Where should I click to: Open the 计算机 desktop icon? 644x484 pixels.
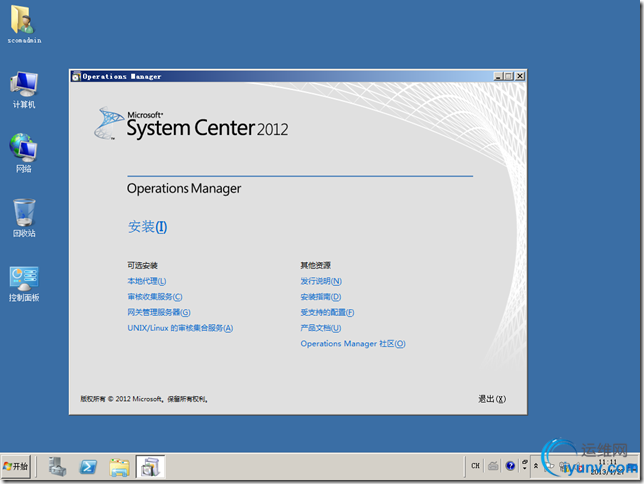(x=24, y=90)
